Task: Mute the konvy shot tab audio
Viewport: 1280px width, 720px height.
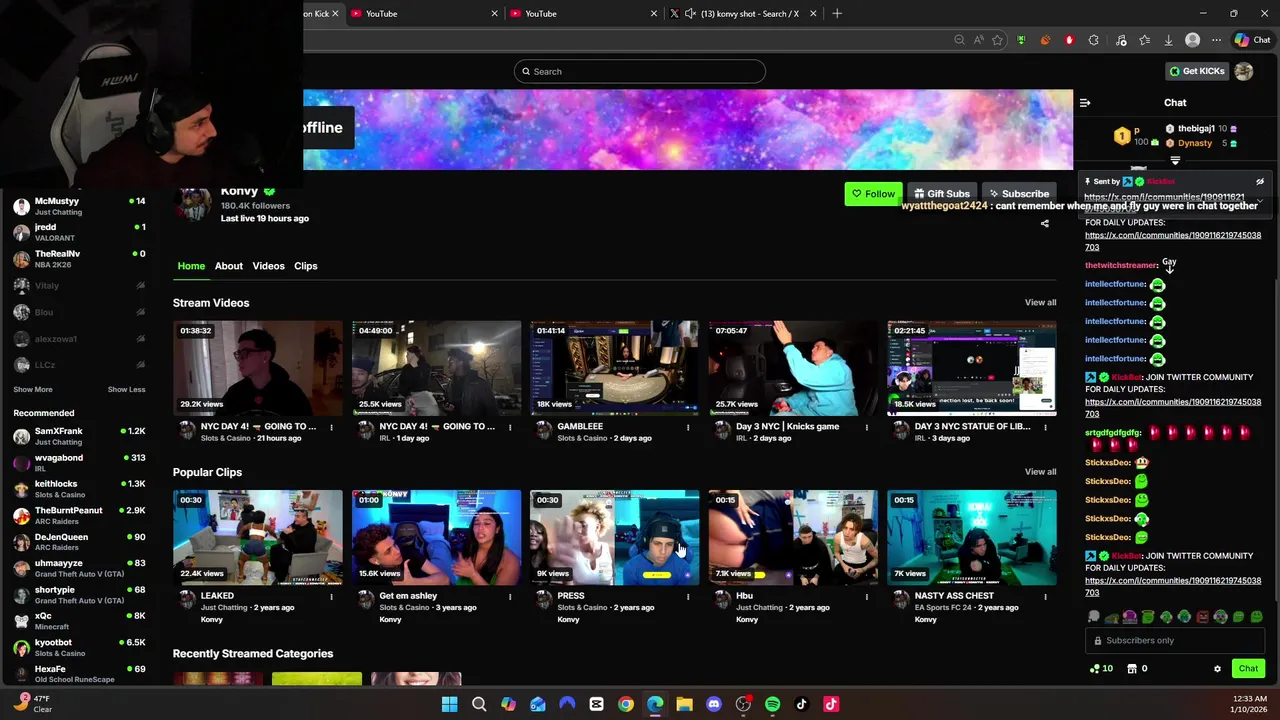Action: click(690, 13)
